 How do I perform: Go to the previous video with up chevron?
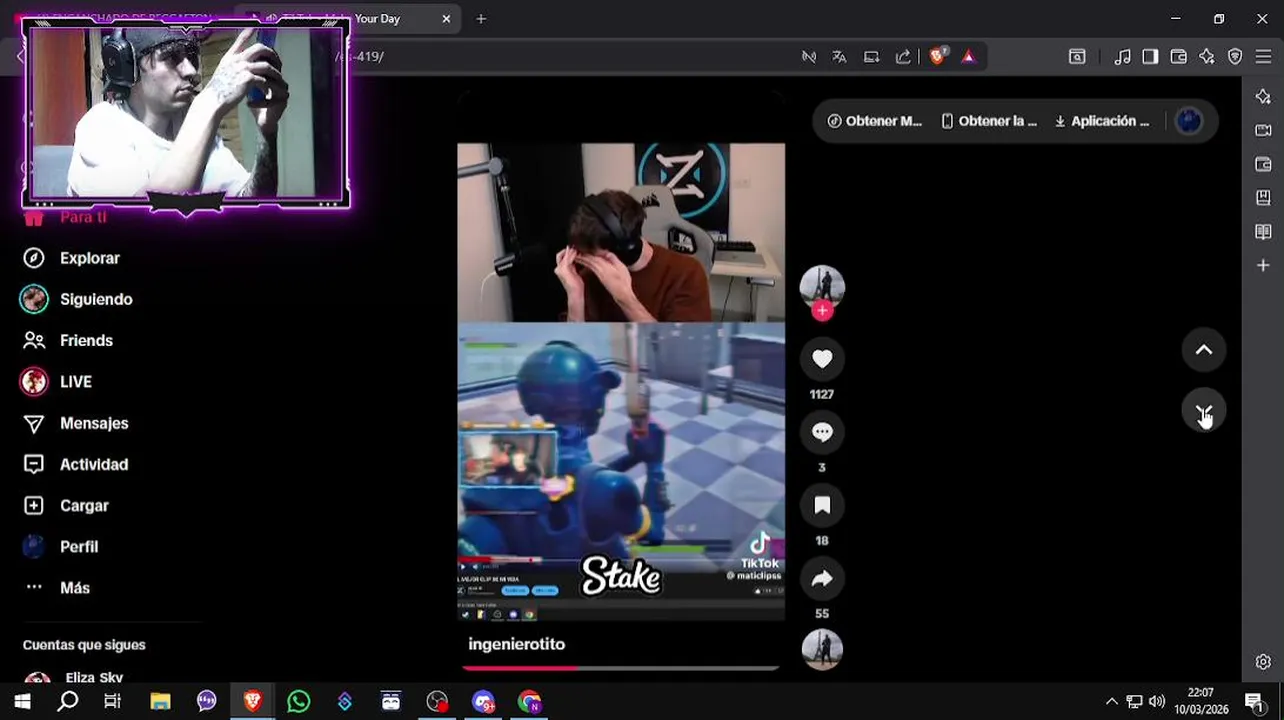pos(1204,350)
